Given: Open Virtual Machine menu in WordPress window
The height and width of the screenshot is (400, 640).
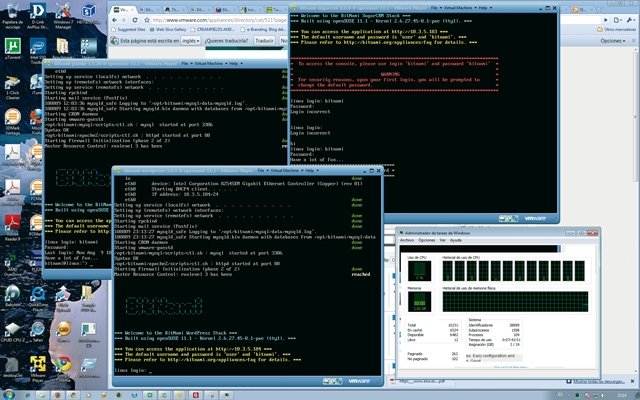Looking at the screenshot, I should coord(284,171).
